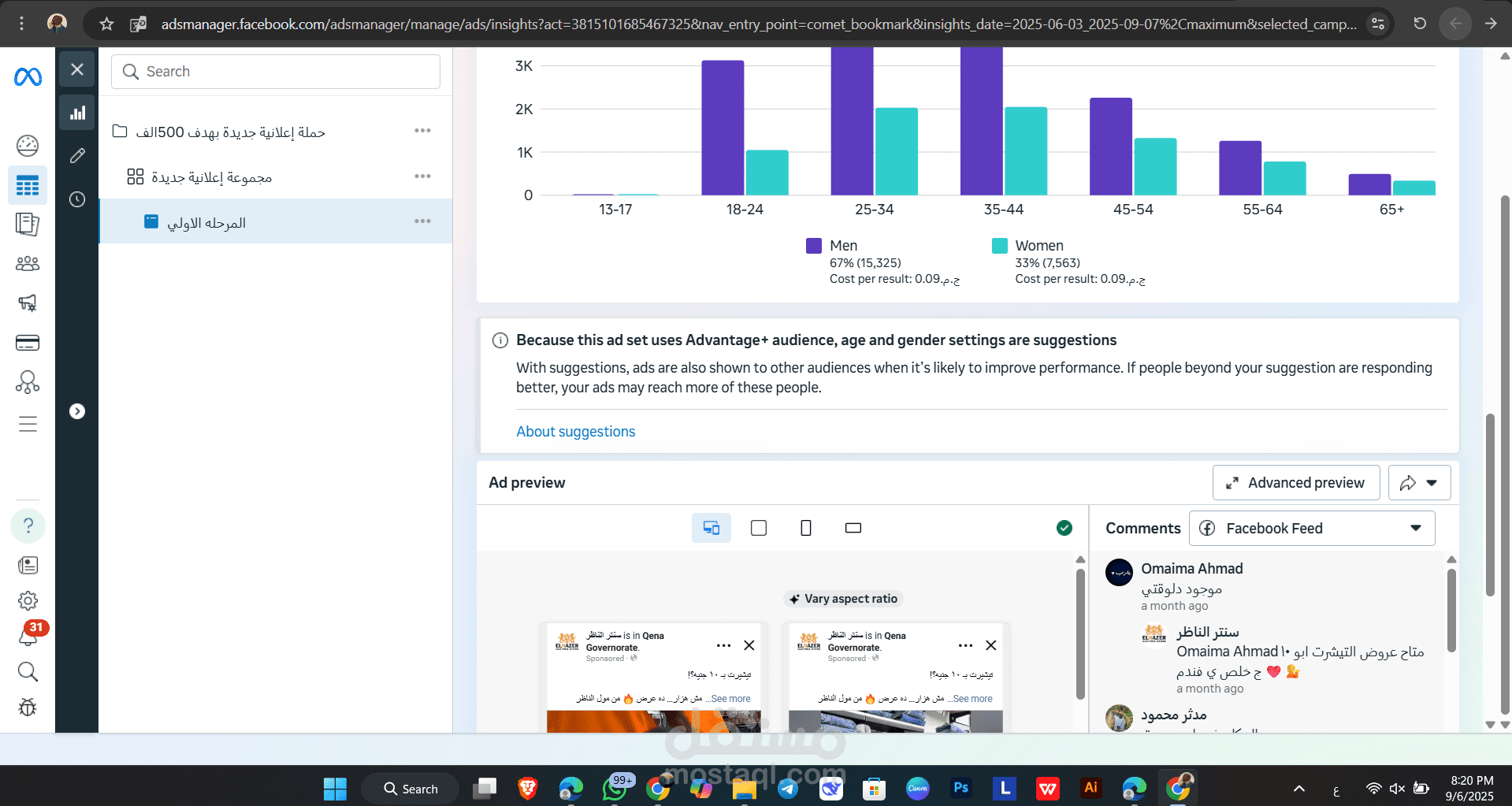Viewport: 1512px width, 806px height.
Task: Open Advertising settings megaphone icon
Action: point(28,303)
